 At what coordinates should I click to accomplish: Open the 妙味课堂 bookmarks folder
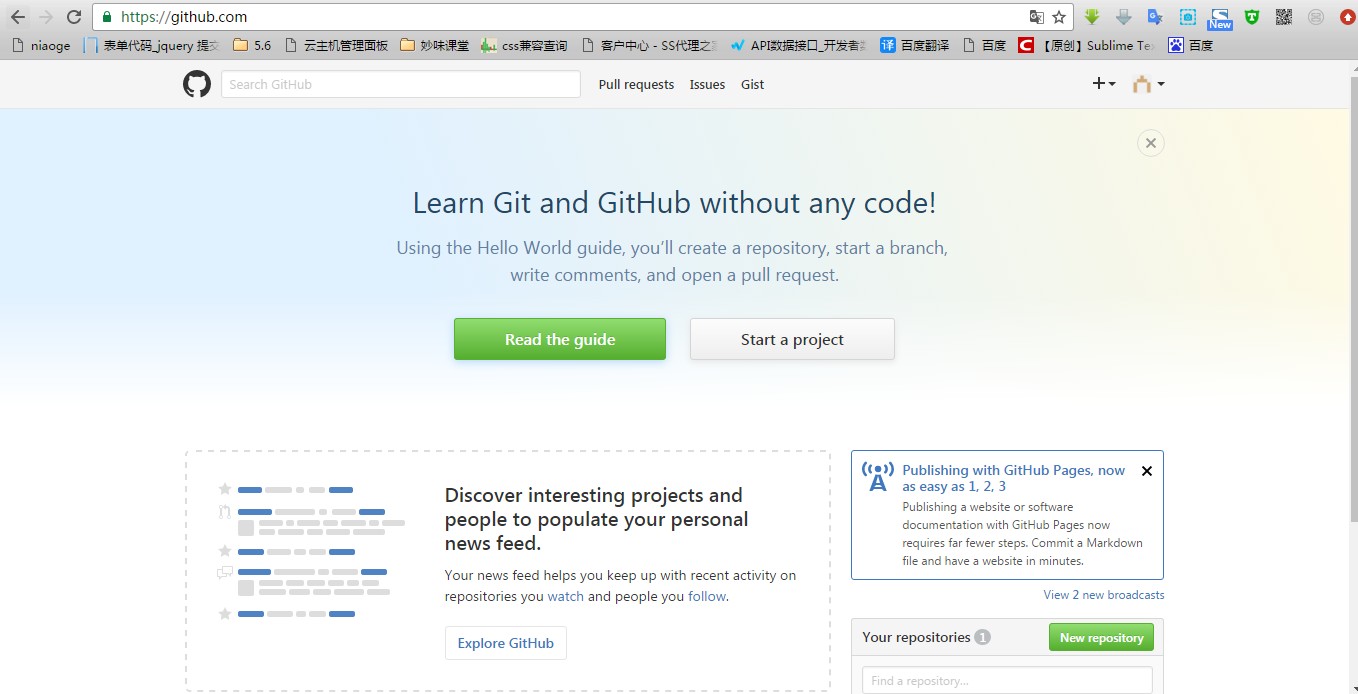(x=434, y=45)
